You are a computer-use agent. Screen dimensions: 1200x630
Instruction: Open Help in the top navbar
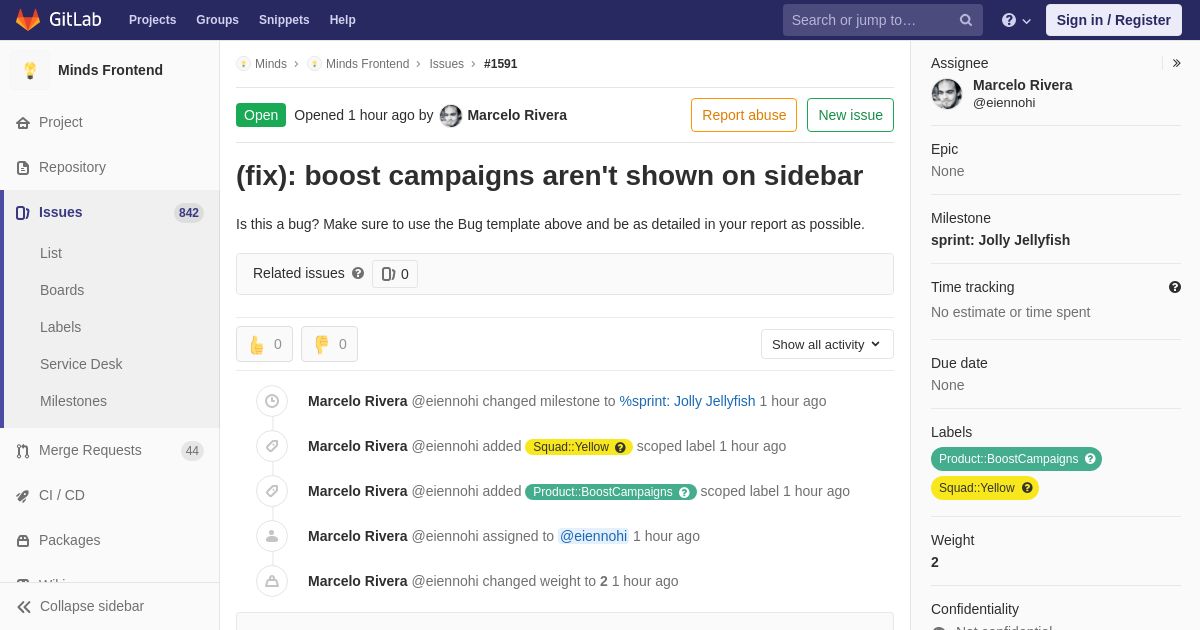pyautogui.click(x=343, y=20)
